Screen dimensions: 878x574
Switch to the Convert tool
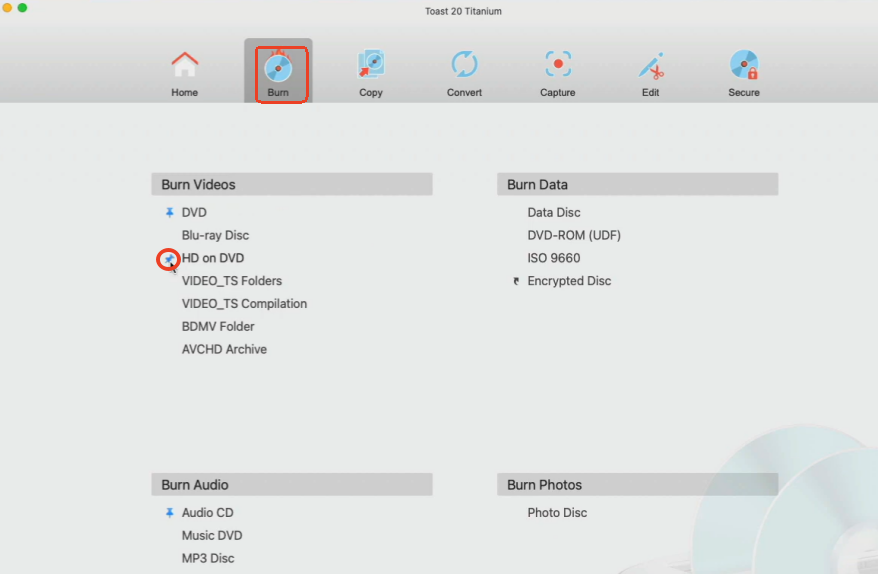464,66
